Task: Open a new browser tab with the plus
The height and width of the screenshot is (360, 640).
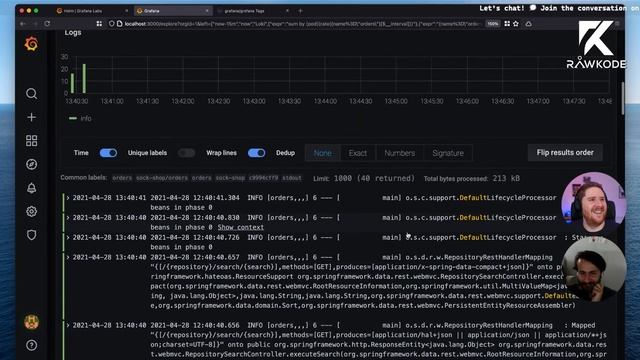Action: [x=300, y=11]
